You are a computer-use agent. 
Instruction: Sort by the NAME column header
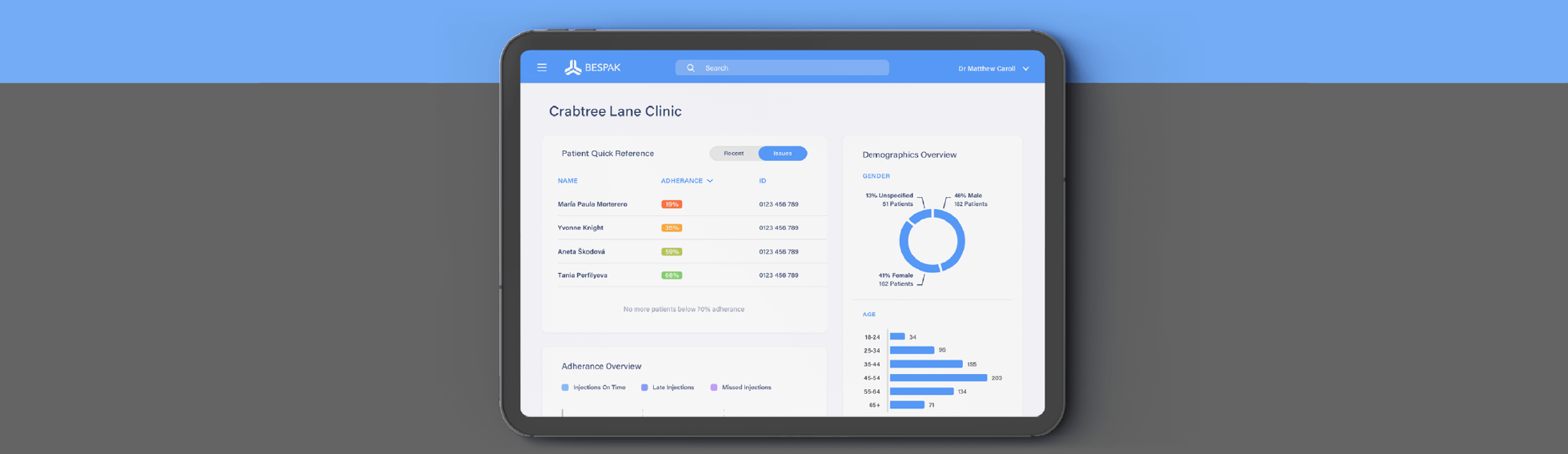click(567, 181)
